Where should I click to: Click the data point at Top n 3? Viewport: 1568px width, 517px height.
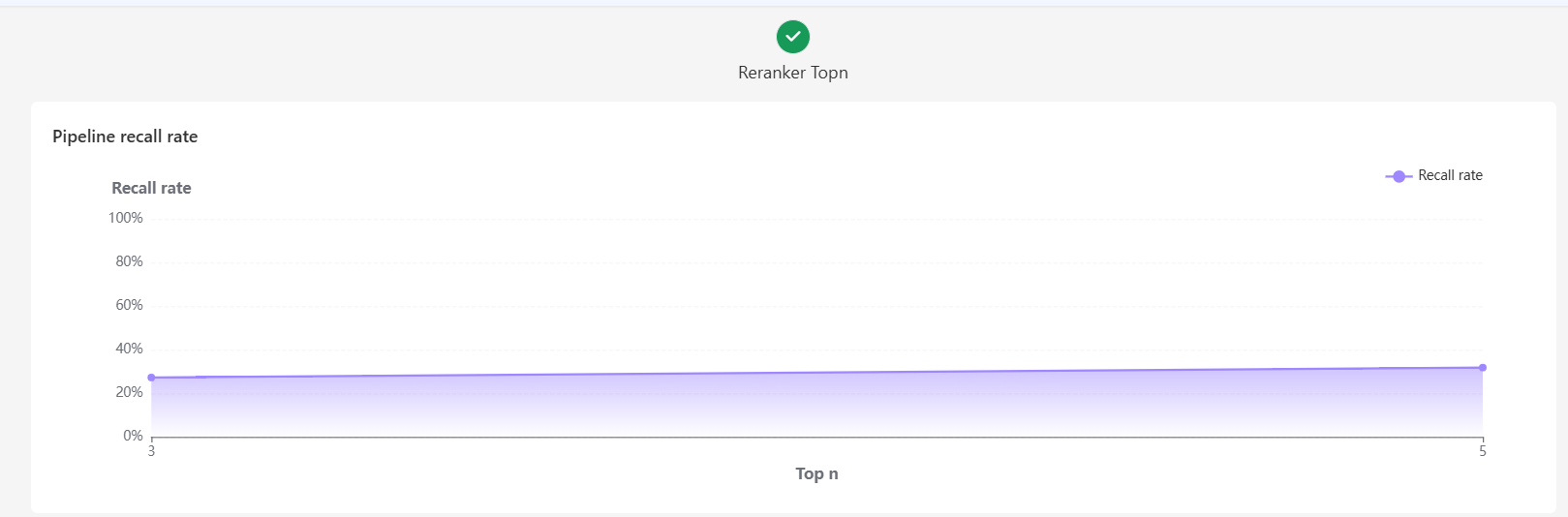tap(151, 378)
